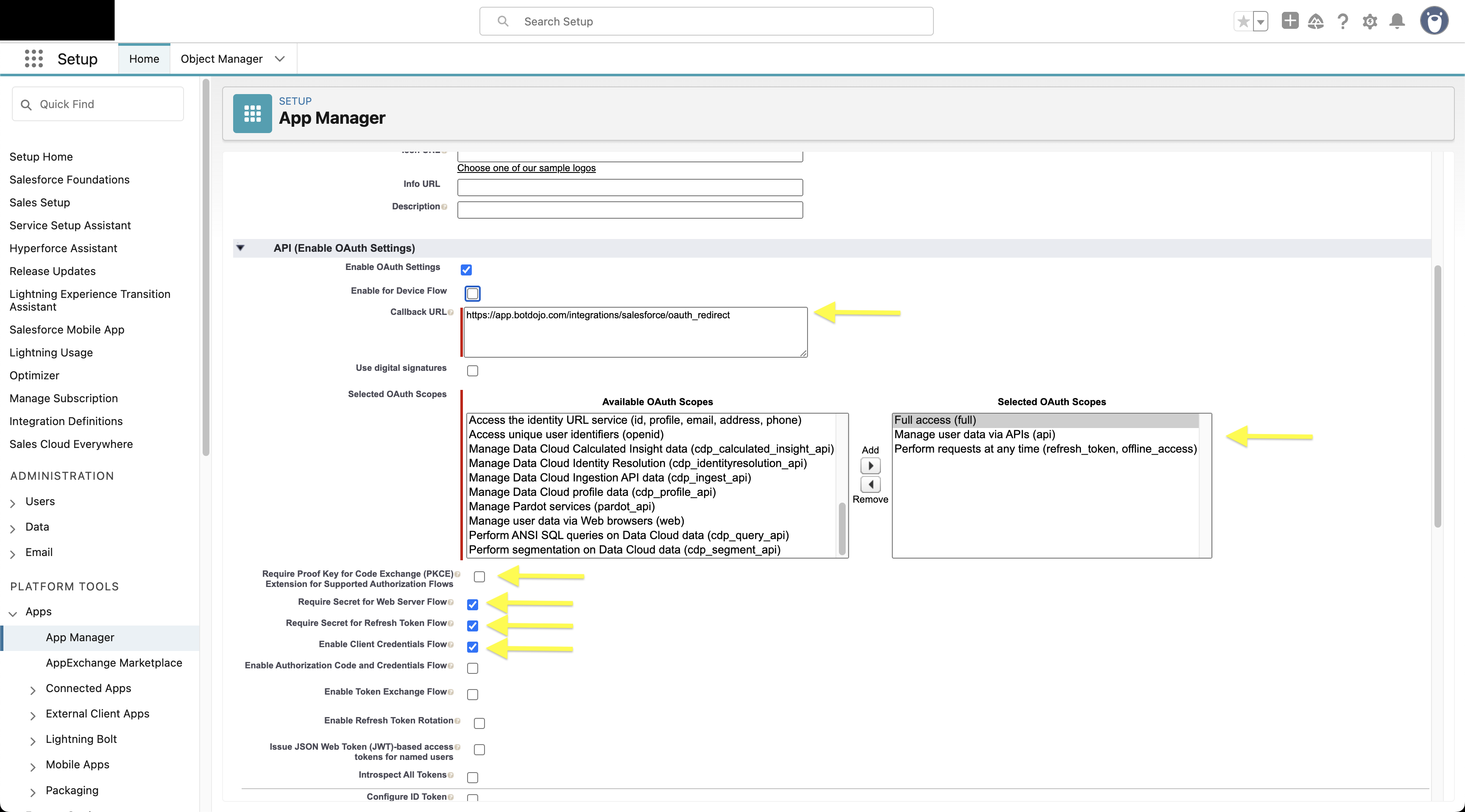Open the Trailhead guidance icon

tap(1316, 22)
